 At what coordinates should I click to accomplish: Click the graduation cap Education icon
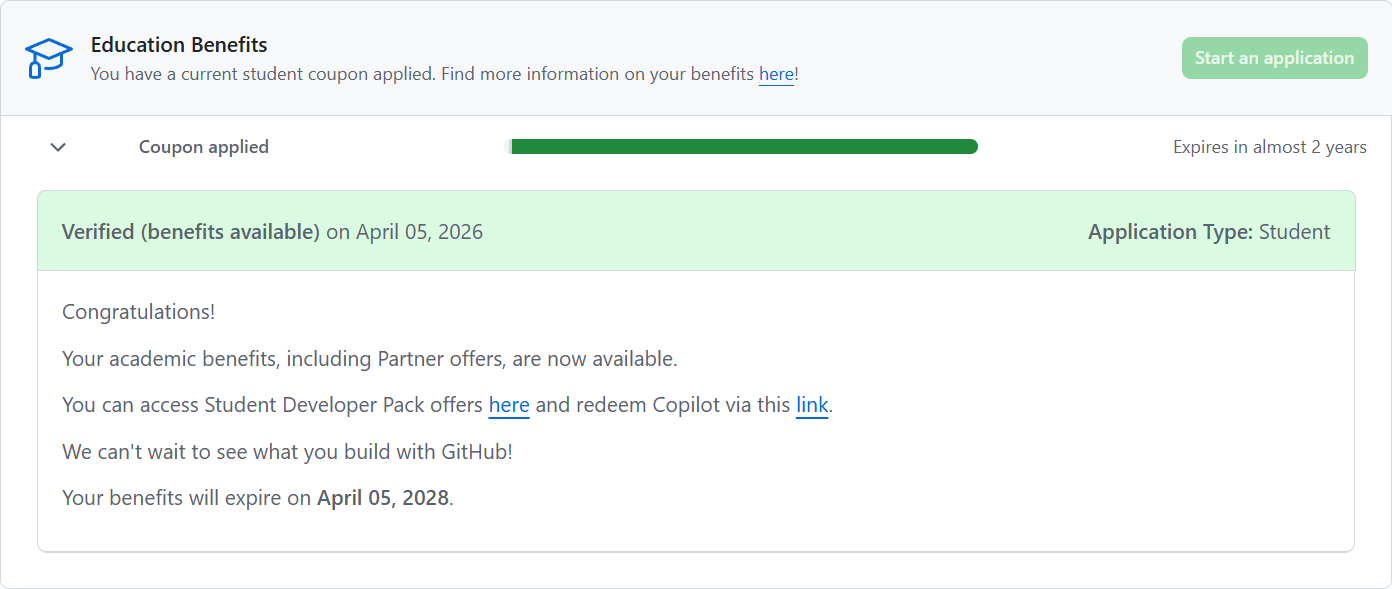coord(48,58)
